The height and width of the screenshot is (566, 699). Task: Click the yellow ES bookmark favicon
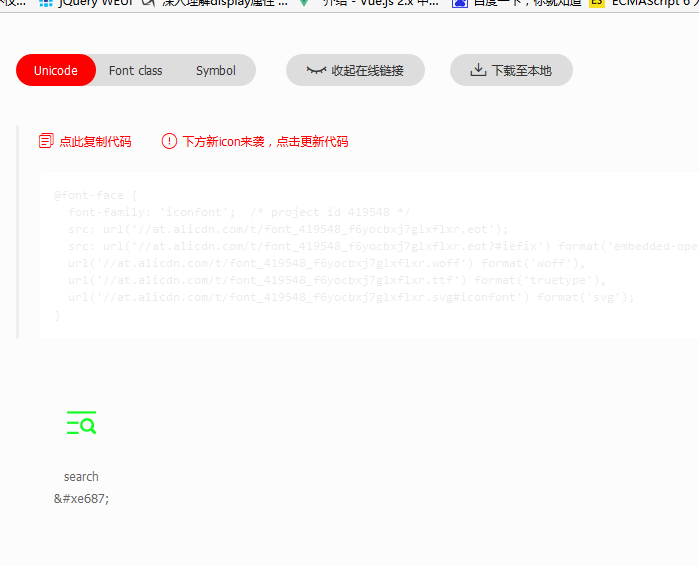pos(596,3)
